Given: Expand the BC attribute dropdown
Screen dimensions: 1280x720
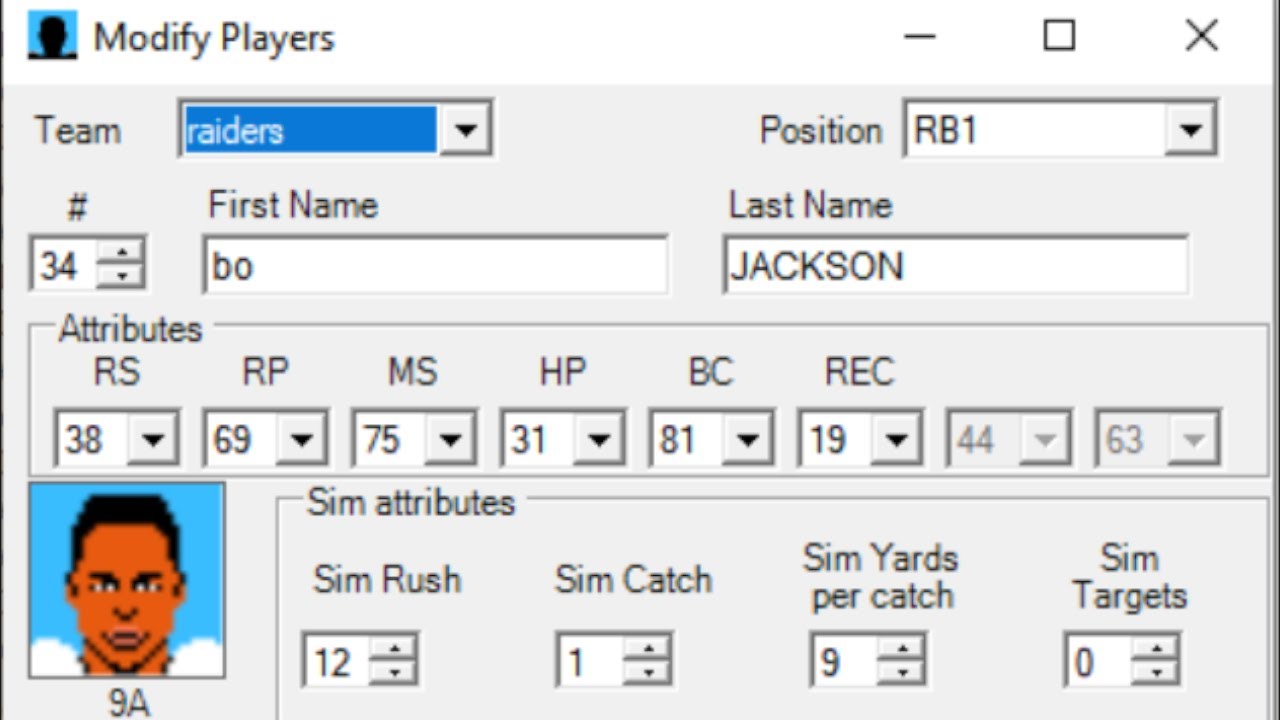Looking at the screenshot, I should coord(747,439).
